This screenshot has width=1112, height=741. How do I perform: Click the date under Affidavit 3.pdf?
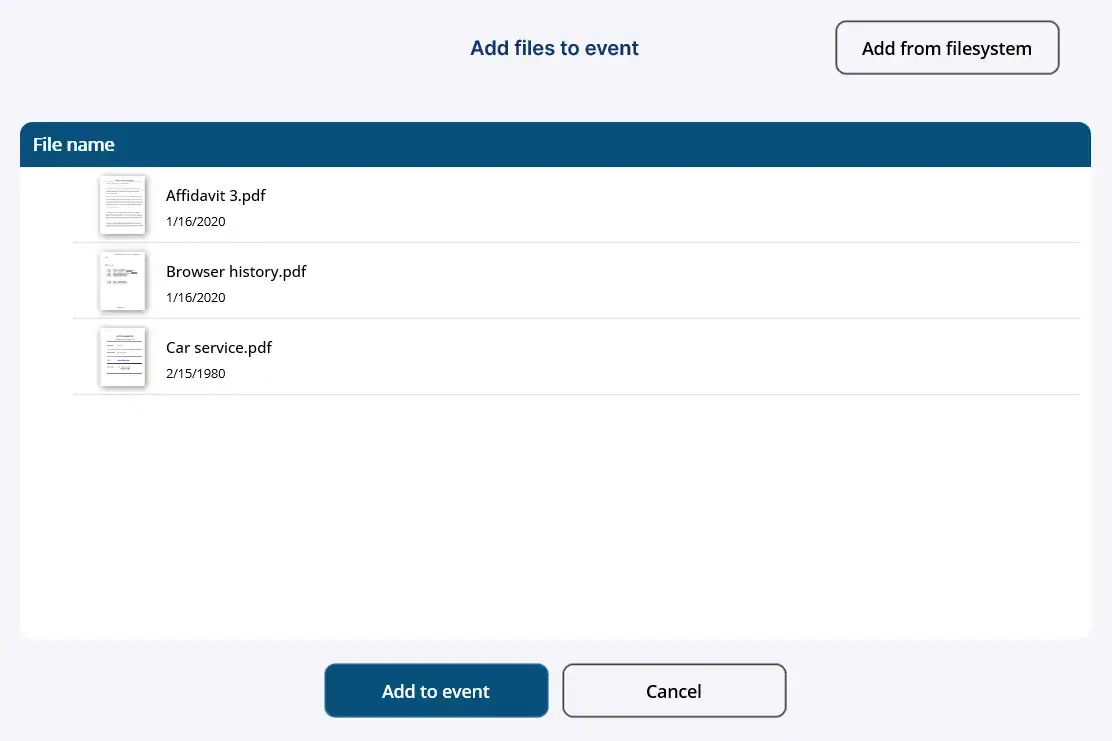[196, 222]
